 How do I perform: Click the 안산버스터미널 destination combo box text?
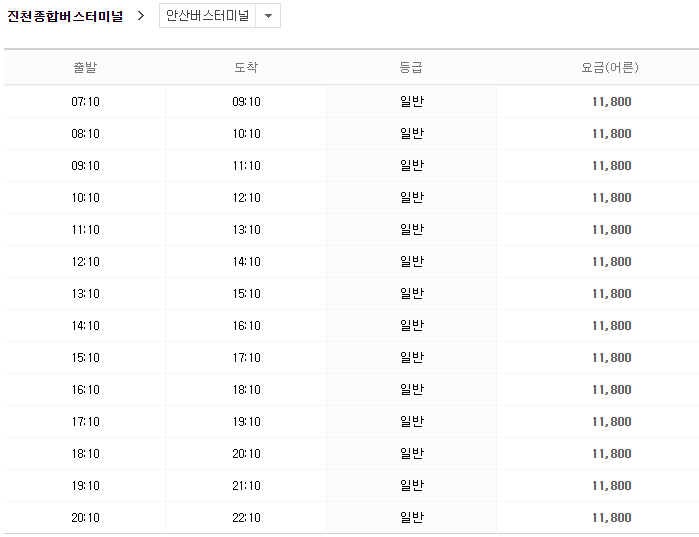(x=207, y=16)
